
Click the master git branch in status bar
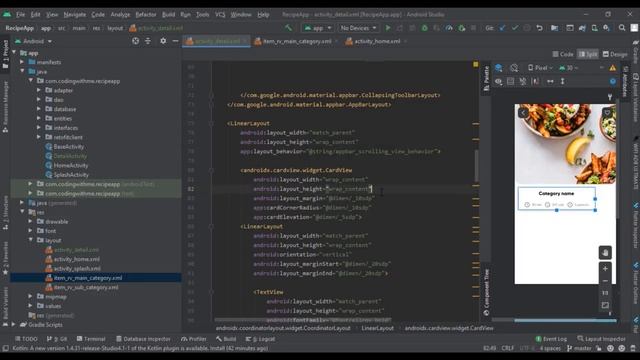(x=579, y=349)
